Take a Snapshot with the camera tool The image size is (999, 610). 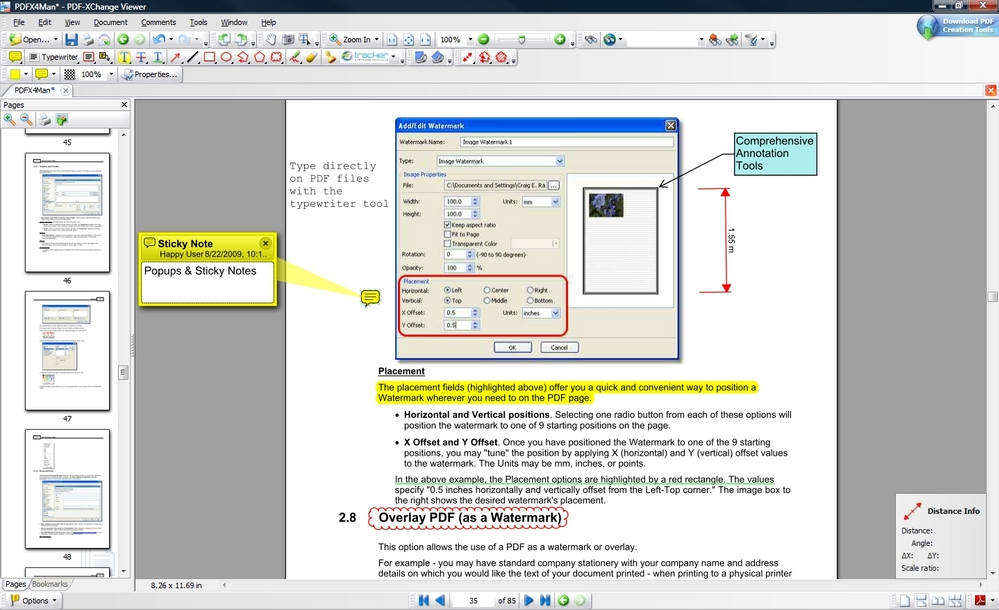click(288, 39)
